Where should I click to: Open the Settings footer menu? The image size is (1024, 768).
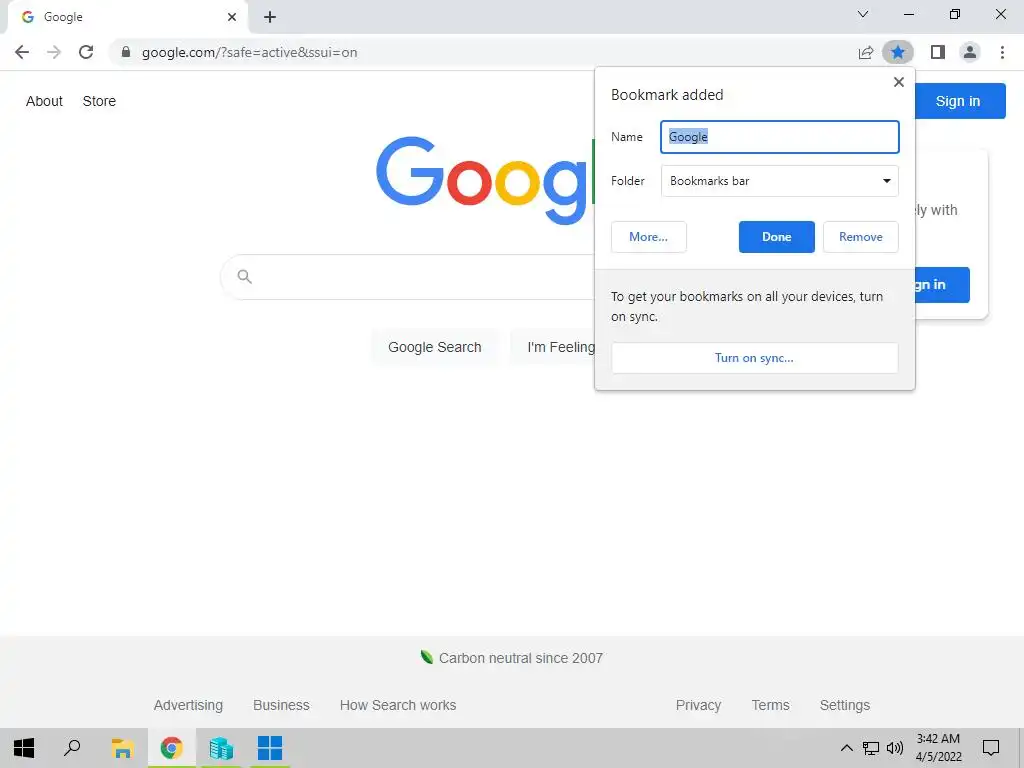(845, 705)
